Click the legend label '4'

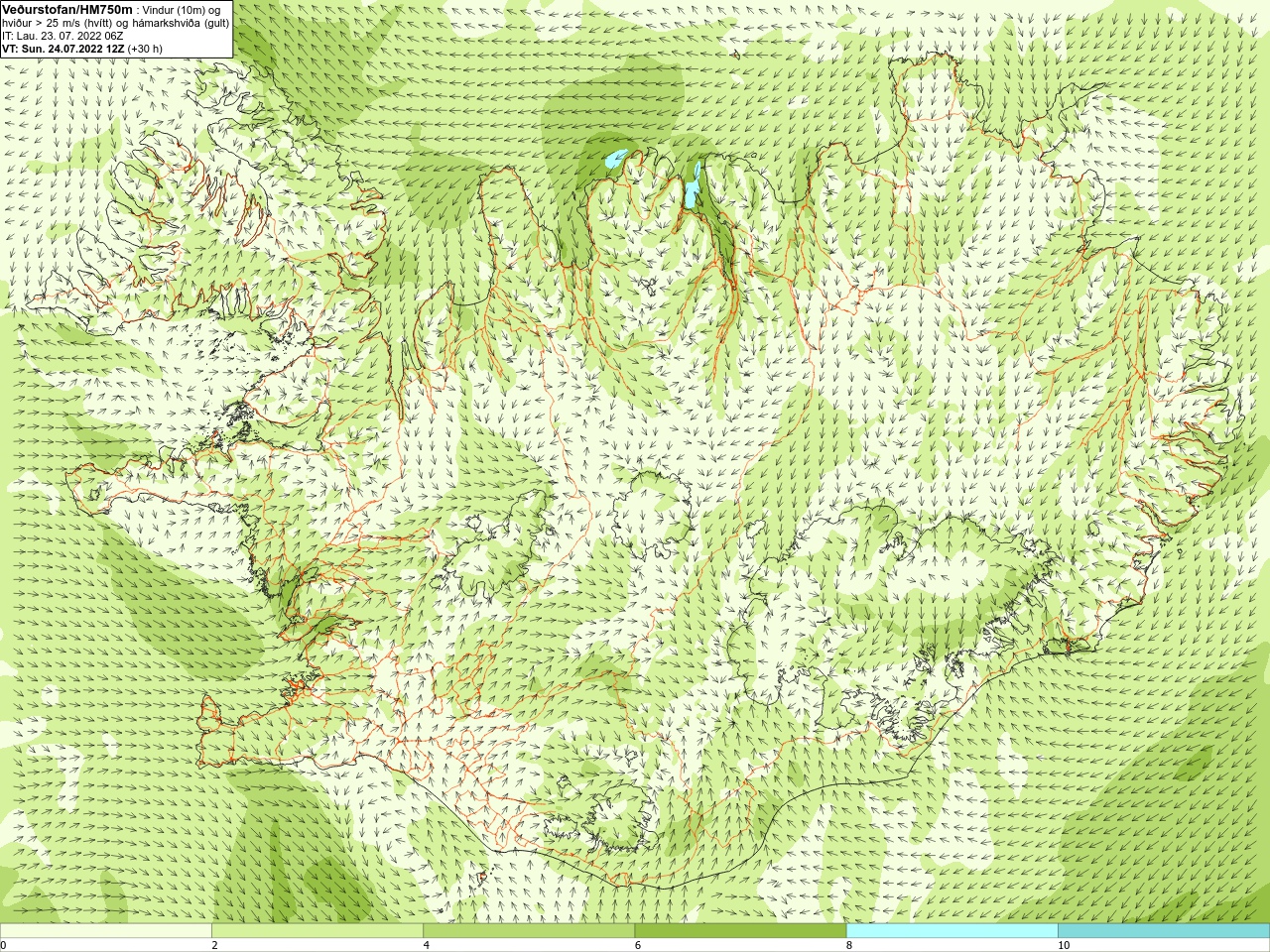pyautogui.click(x=427, y=946)
